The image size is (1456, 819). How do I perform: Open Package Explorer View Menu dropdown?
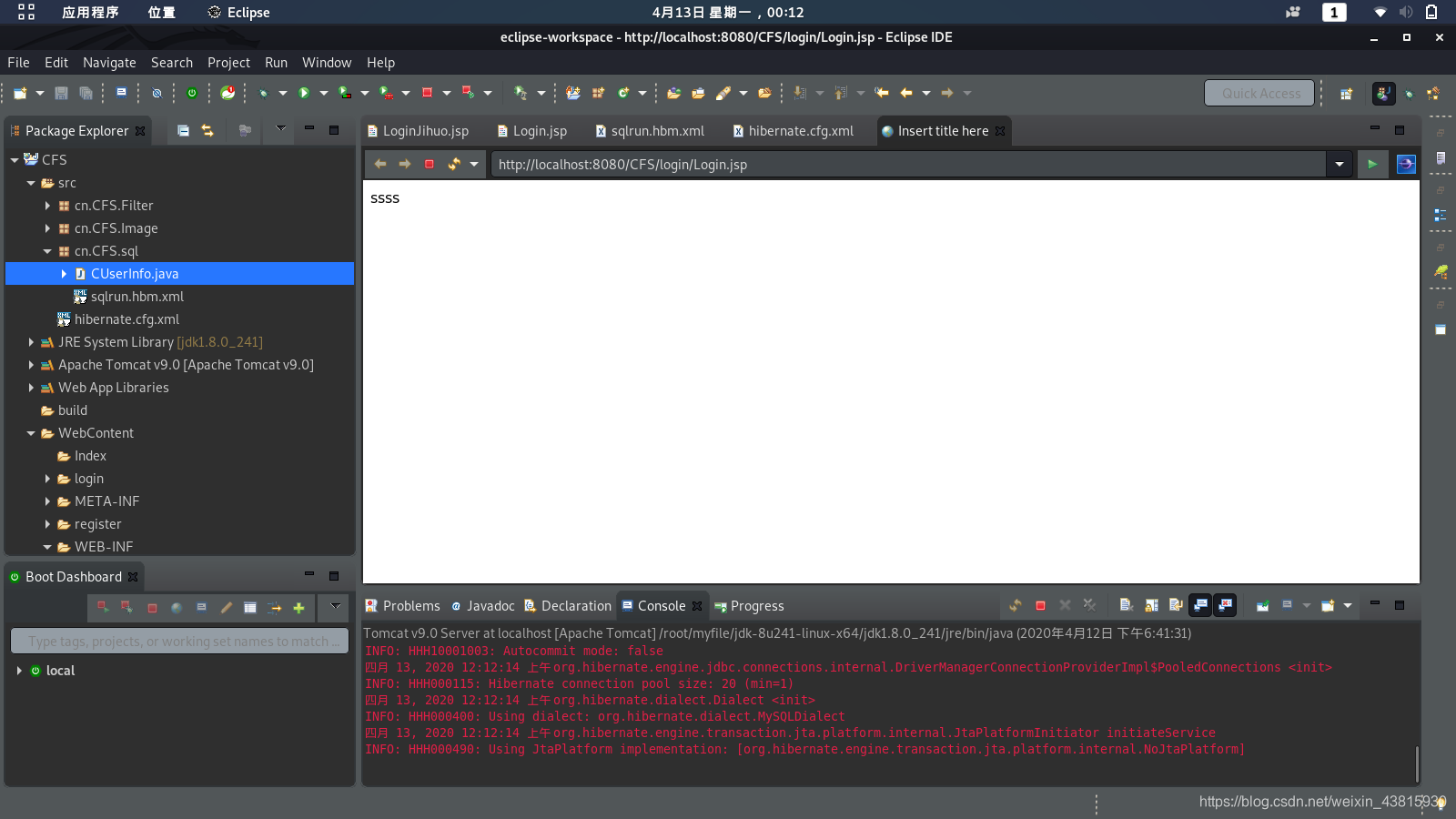(281, 129)
